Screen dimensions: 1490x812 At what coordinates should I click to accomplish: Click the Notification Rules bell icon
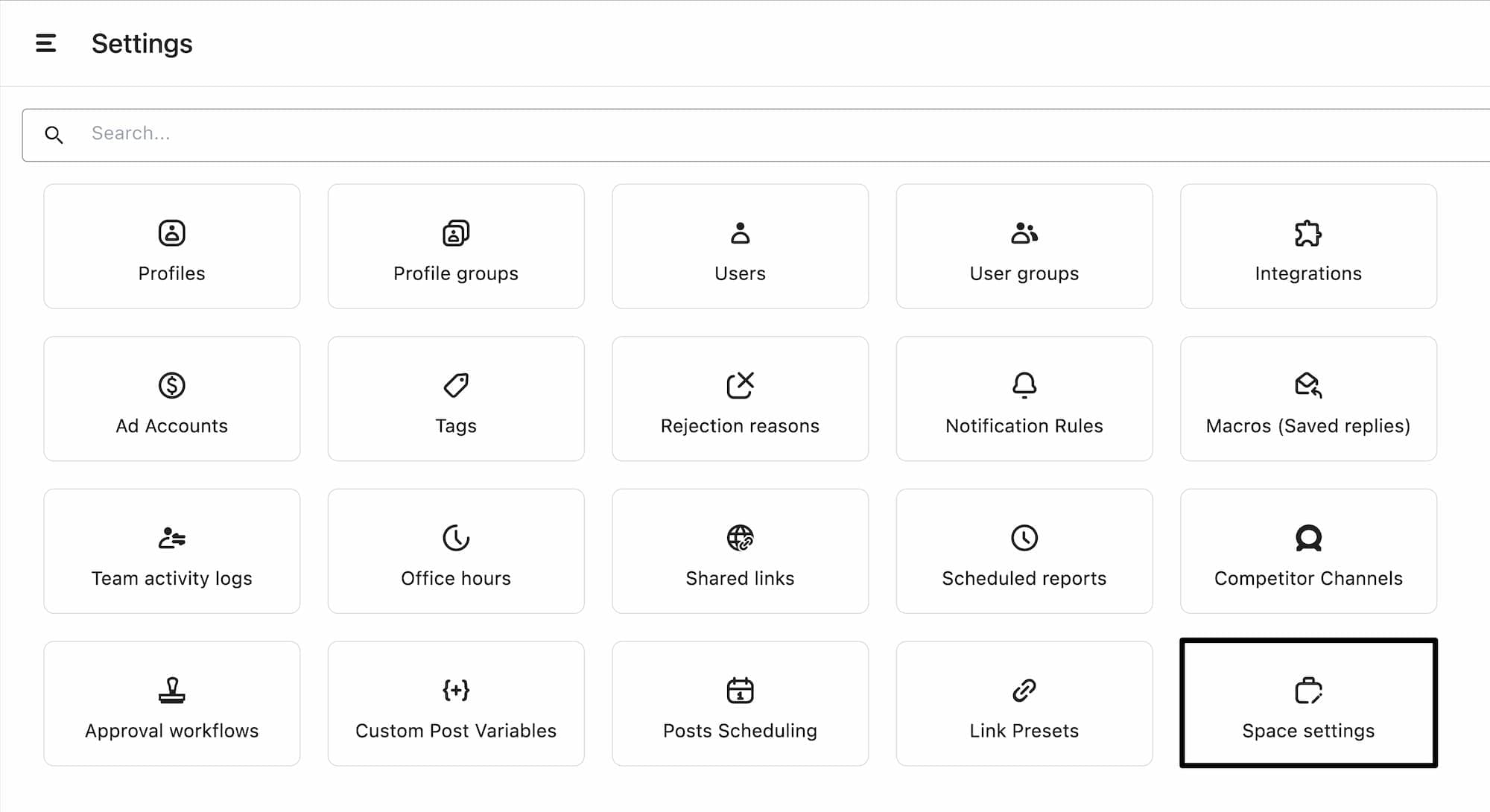coord(1024,385)
